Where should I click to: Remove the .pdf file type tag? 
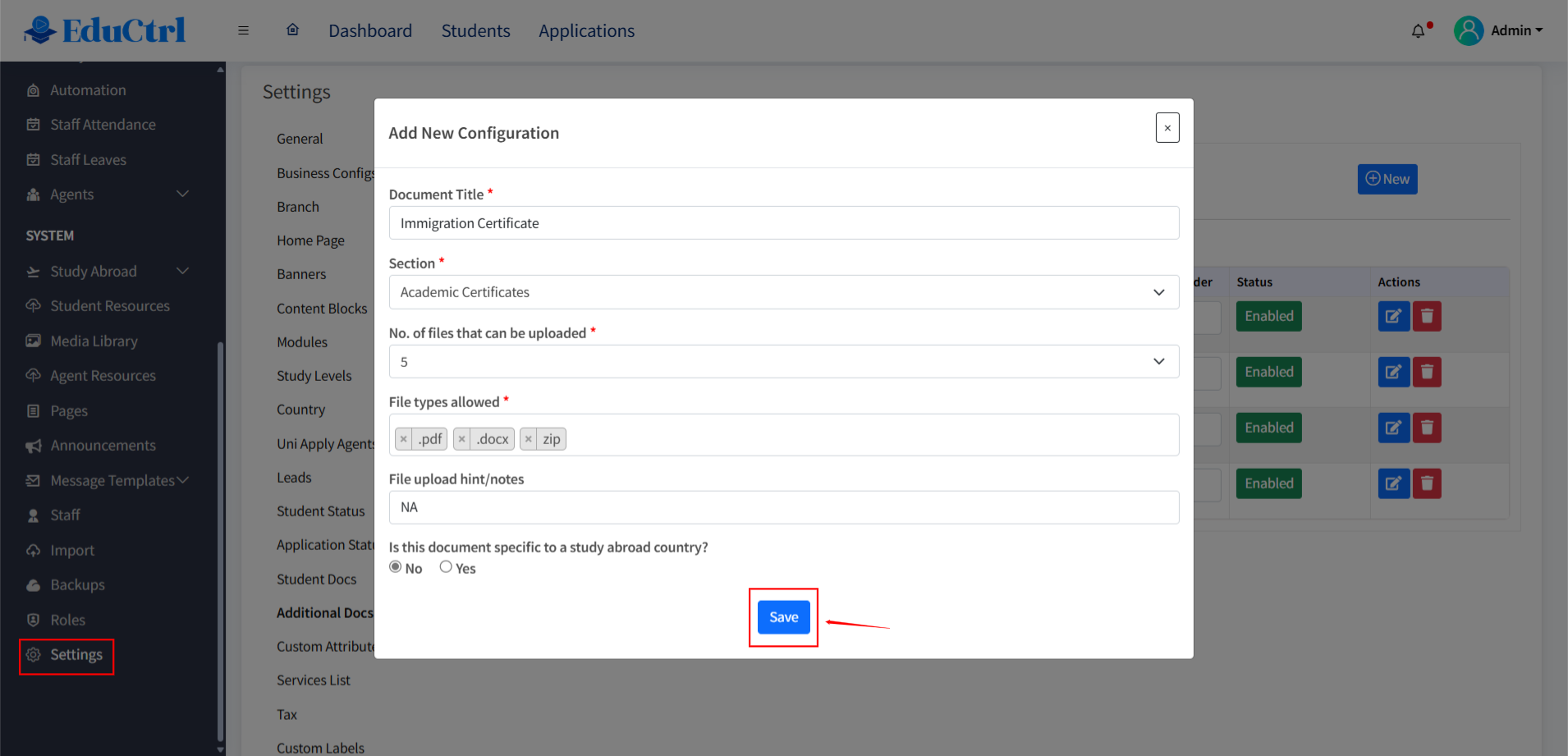click(403, 439)
